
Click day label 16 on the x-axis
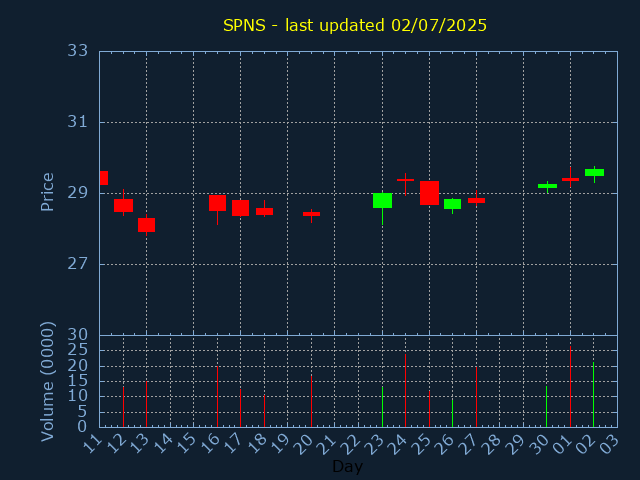pos(211,443)
